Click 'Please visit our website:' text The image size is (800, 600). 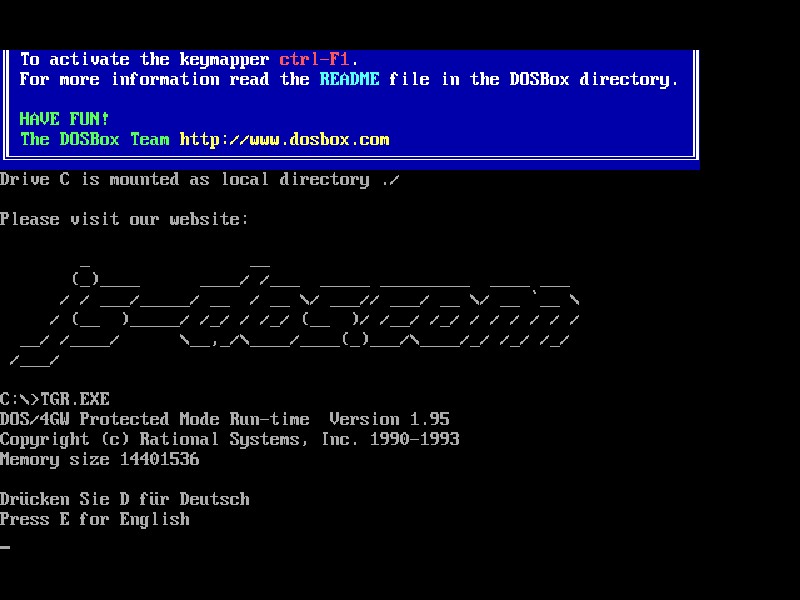[124, 219]
